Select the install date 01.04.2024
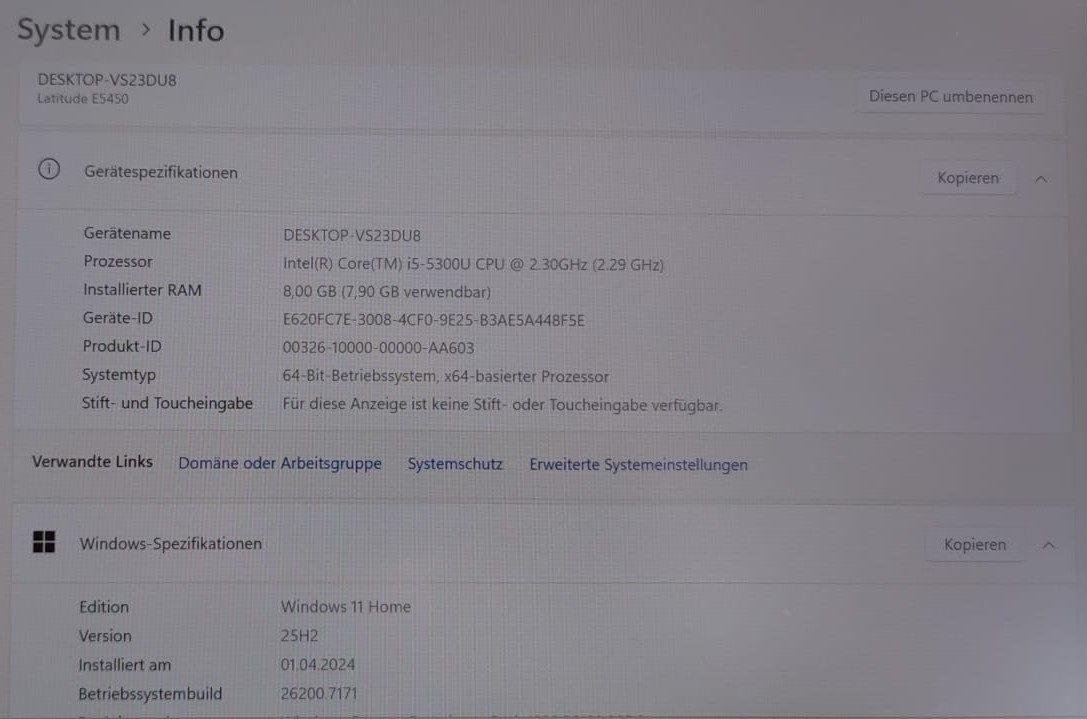The image size is (1087, 719). [x=318, y=665]
